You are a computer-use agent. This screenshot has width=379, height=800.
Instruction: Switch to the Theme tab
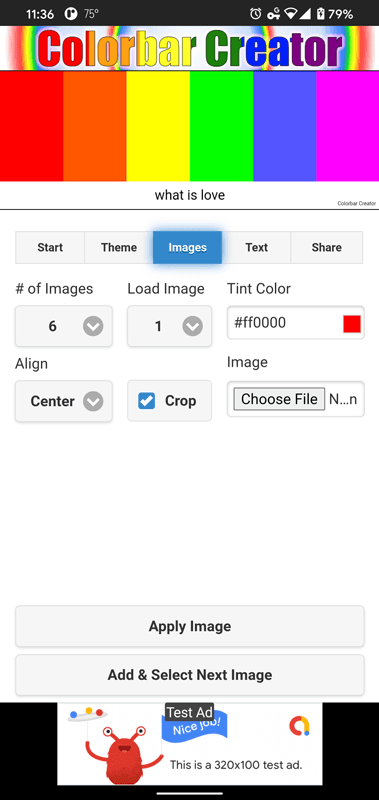[119, 247]
